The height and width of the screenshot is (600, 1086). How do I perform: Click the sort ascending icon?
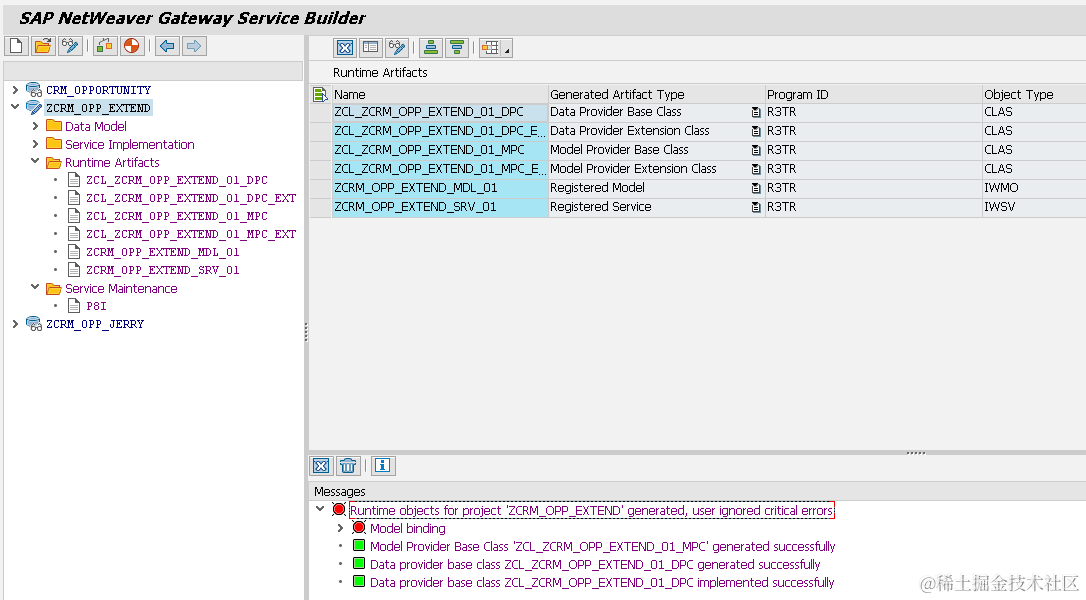point(431,48)
